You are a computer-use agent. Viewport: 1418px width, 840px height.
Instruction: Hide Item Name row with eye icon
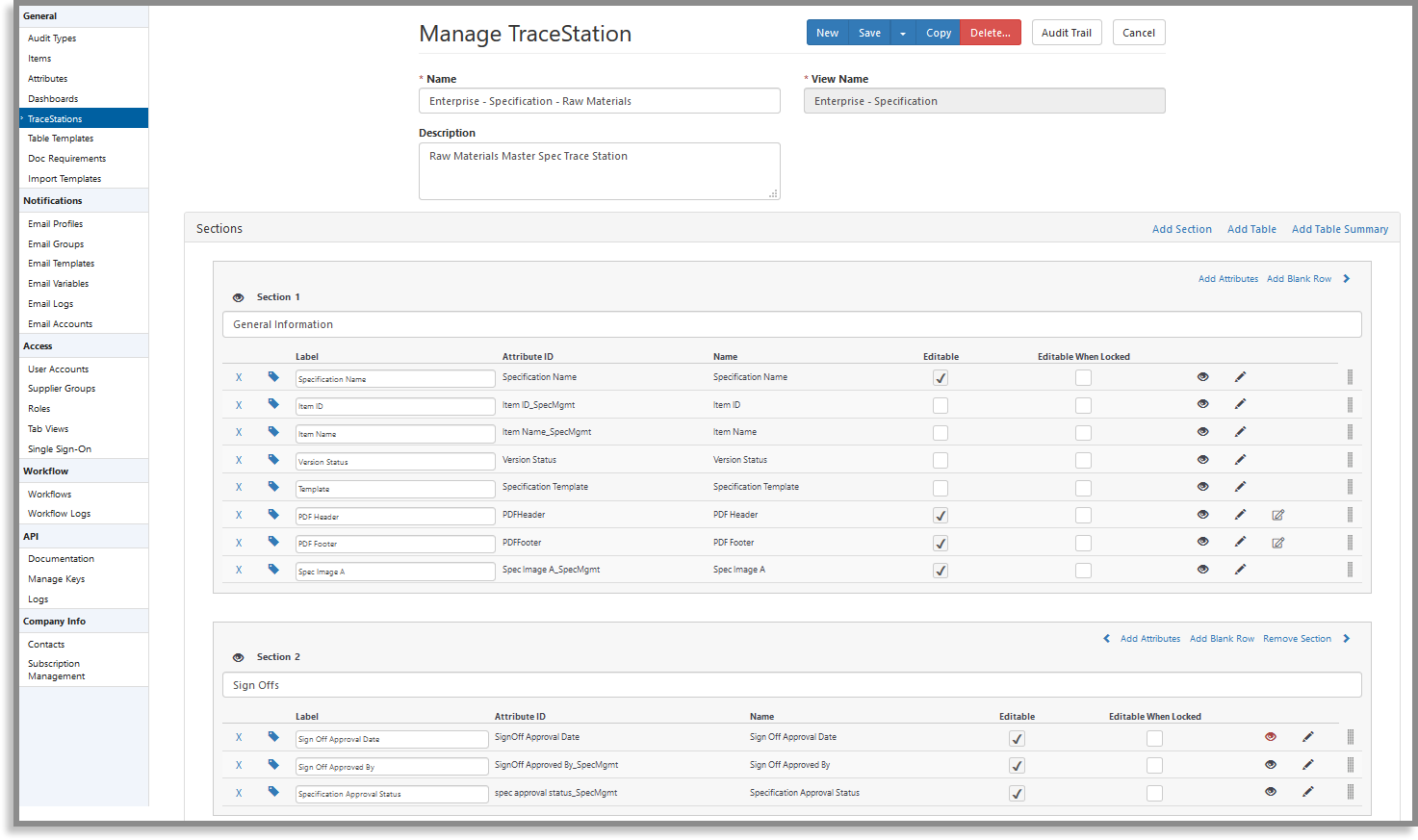[x=1202, y=432]
